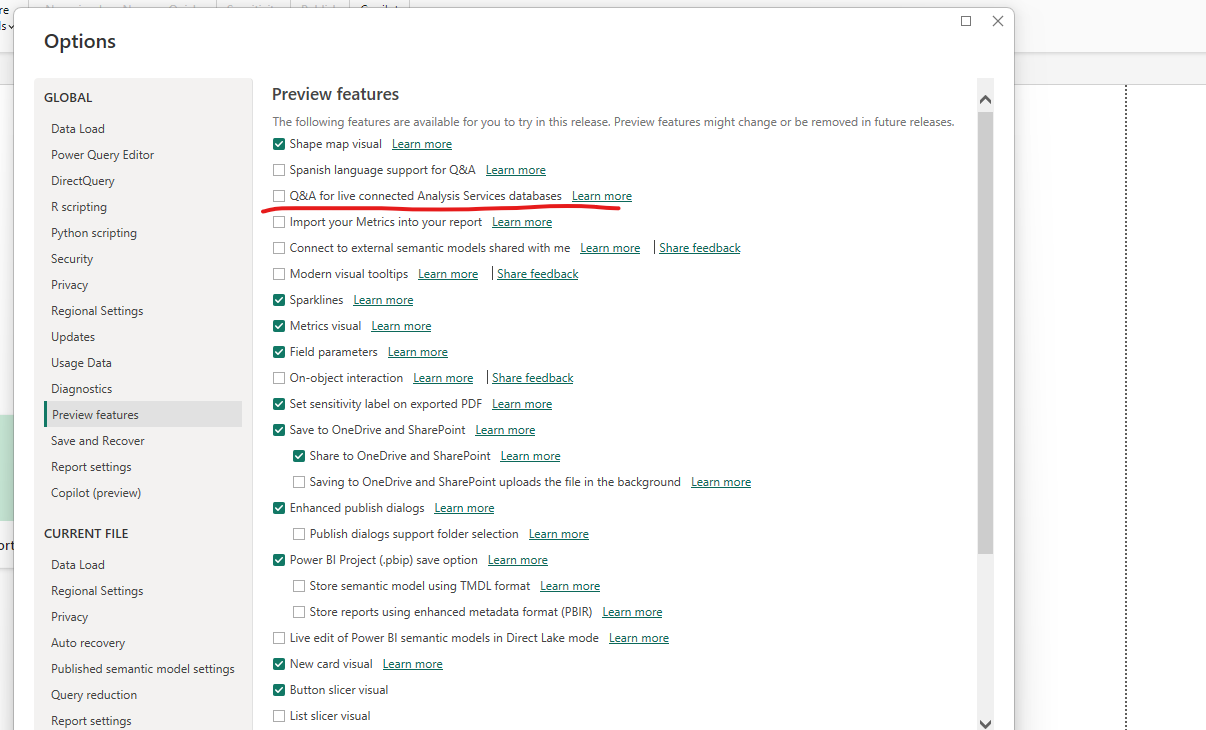The width and height of the screenshot is (1206, 730).
Task: Uncheck the Button slicer visual checkbox
Action: coord(279,690)
